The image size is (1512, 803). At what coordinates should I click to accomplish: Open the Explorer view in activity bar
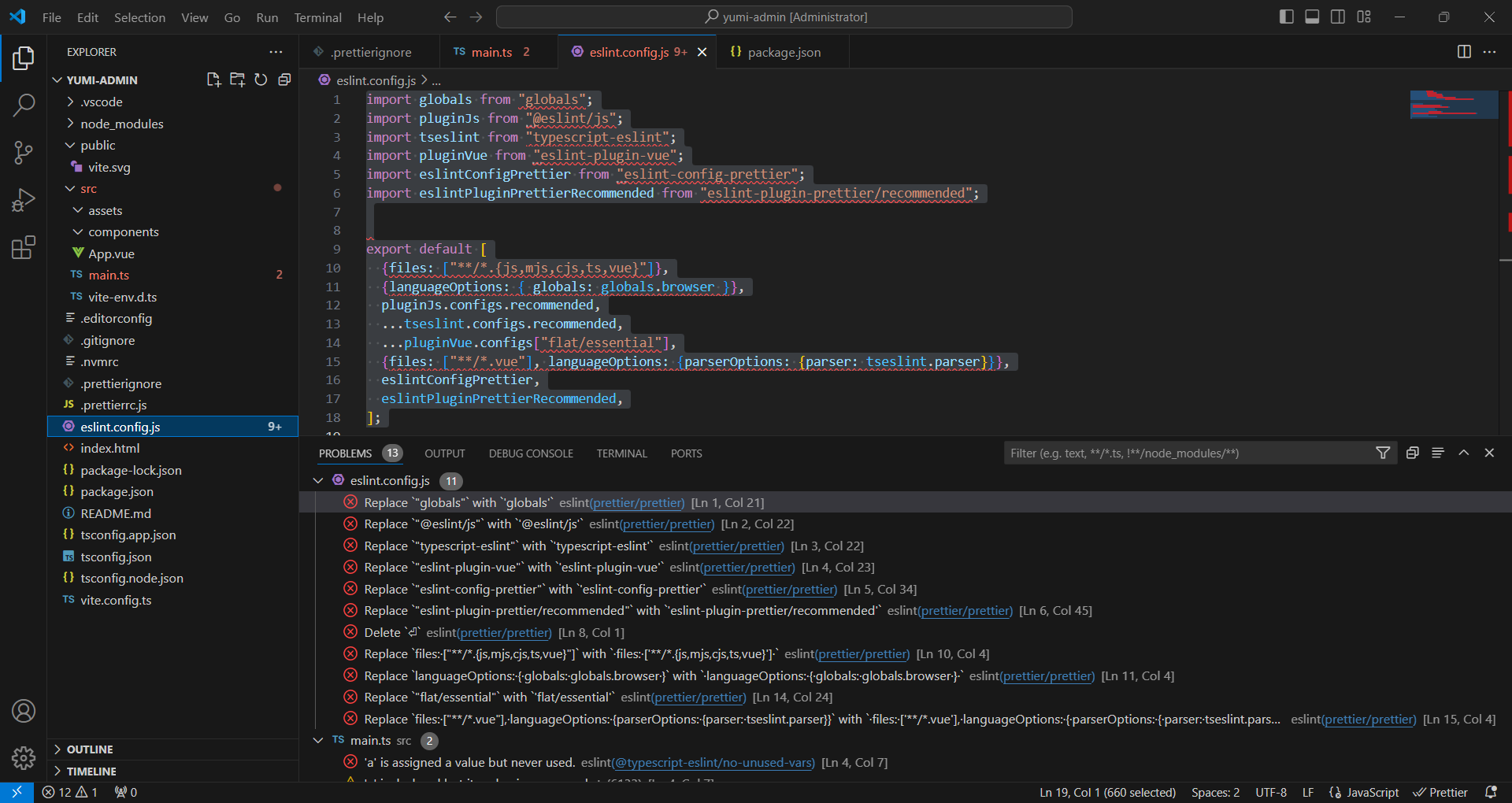pyautogui.click(x=24, y=58)
